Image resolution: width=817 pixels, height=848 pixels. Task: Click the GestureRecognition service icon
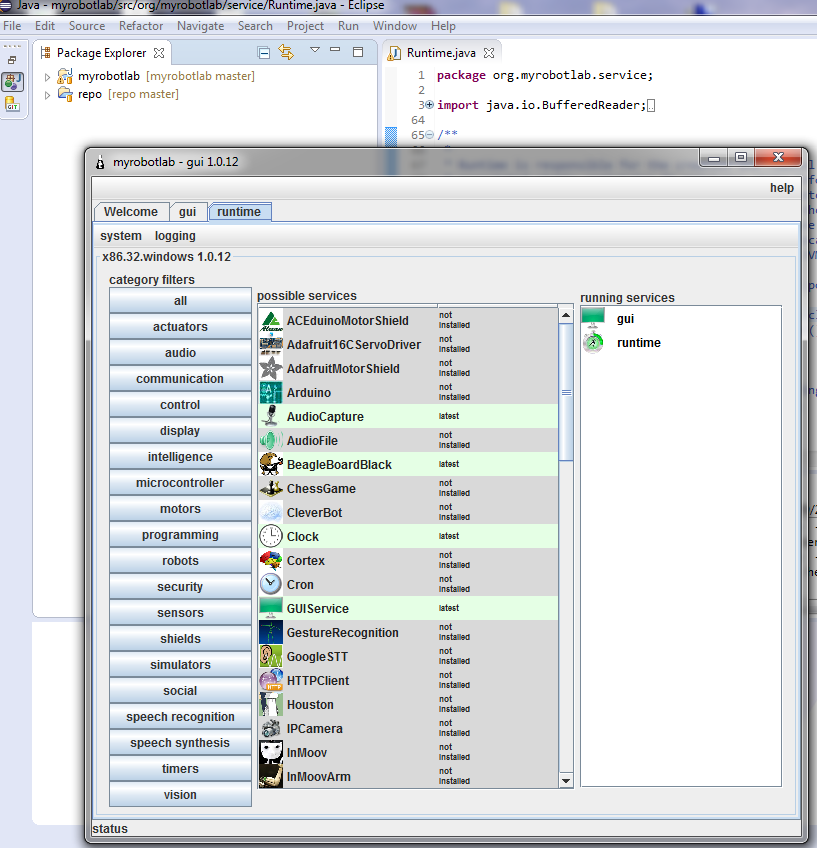(x=271, y=633)
